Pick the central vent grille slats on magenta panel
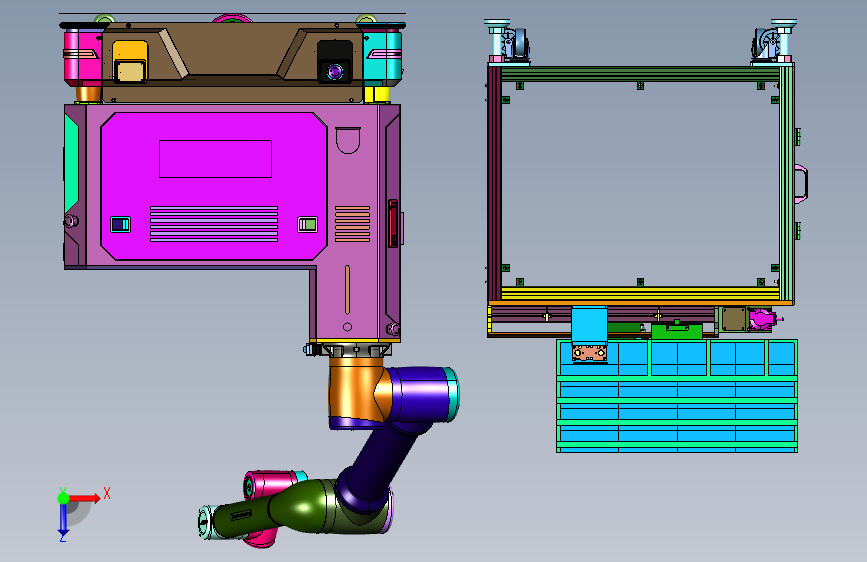 click(x=214, y=224)
